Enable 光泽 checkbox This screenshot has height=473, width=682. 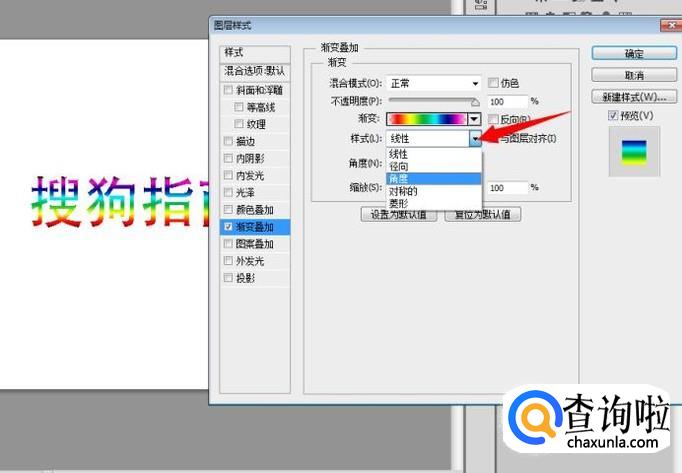pos(228,192)
